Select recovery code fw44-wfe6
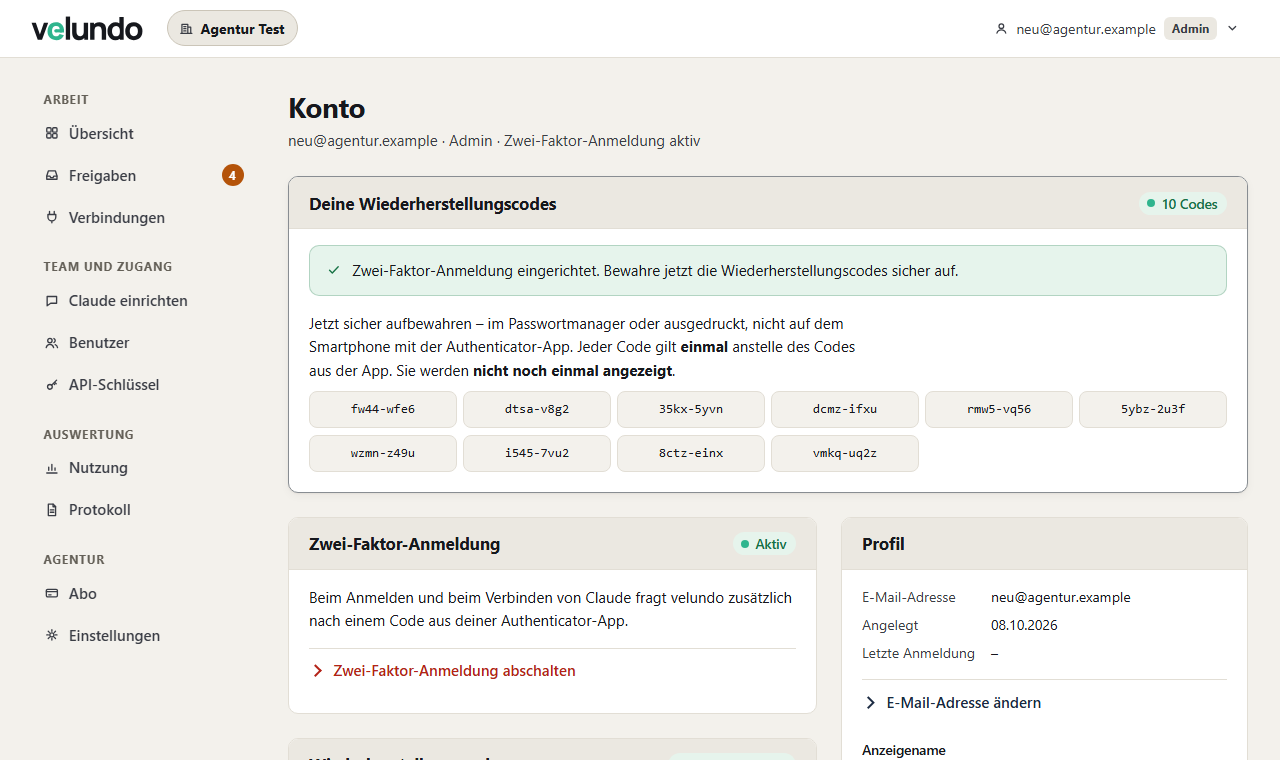The image size is (1280, 760). (383, 409)
